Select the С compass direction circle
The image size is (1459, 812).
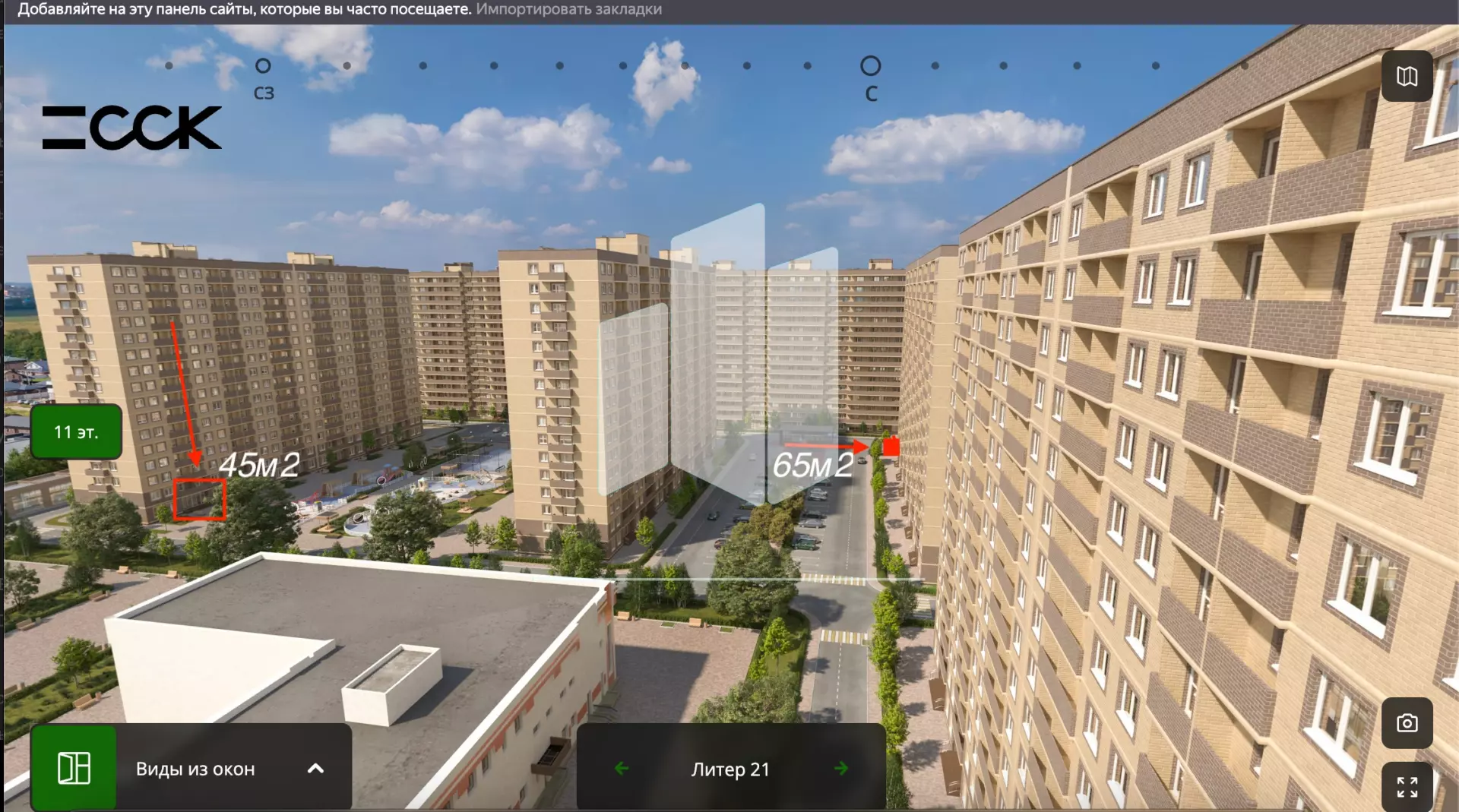(x=870, y=66)
